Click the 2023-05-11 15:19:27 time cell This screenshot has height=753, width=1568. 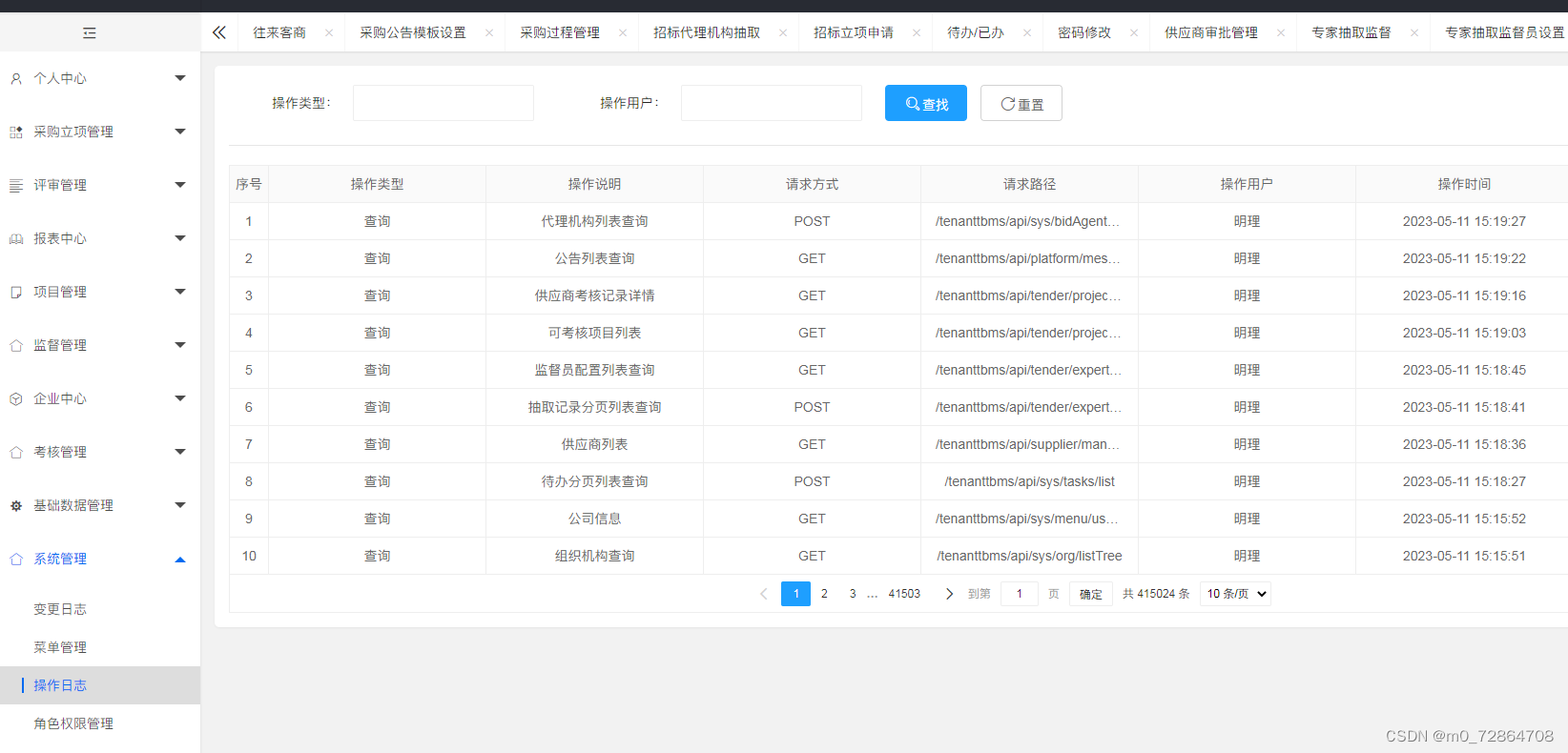(1464, 221)
